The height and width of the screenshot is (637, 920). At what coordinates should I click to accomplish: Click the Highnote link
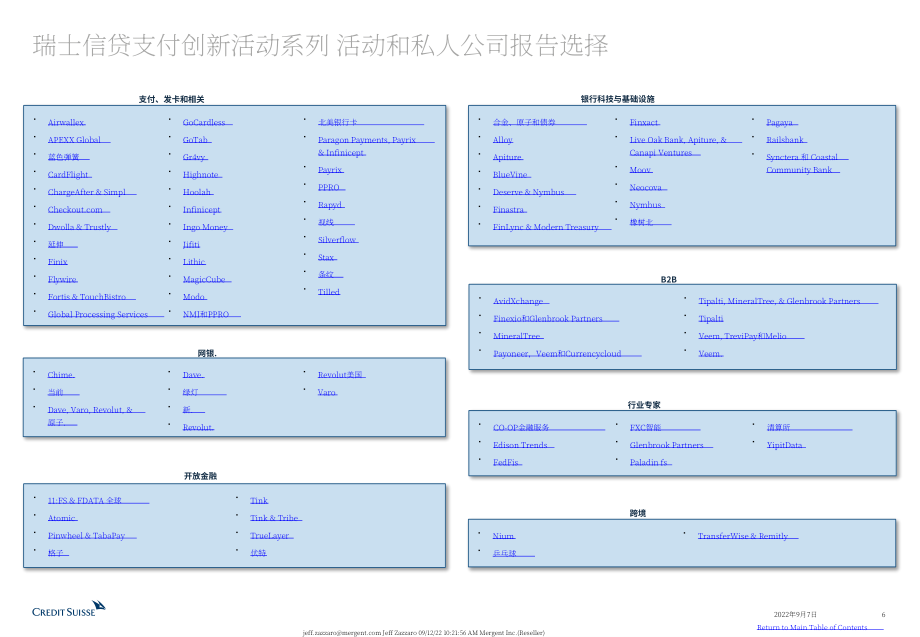(x=202, y=175)
